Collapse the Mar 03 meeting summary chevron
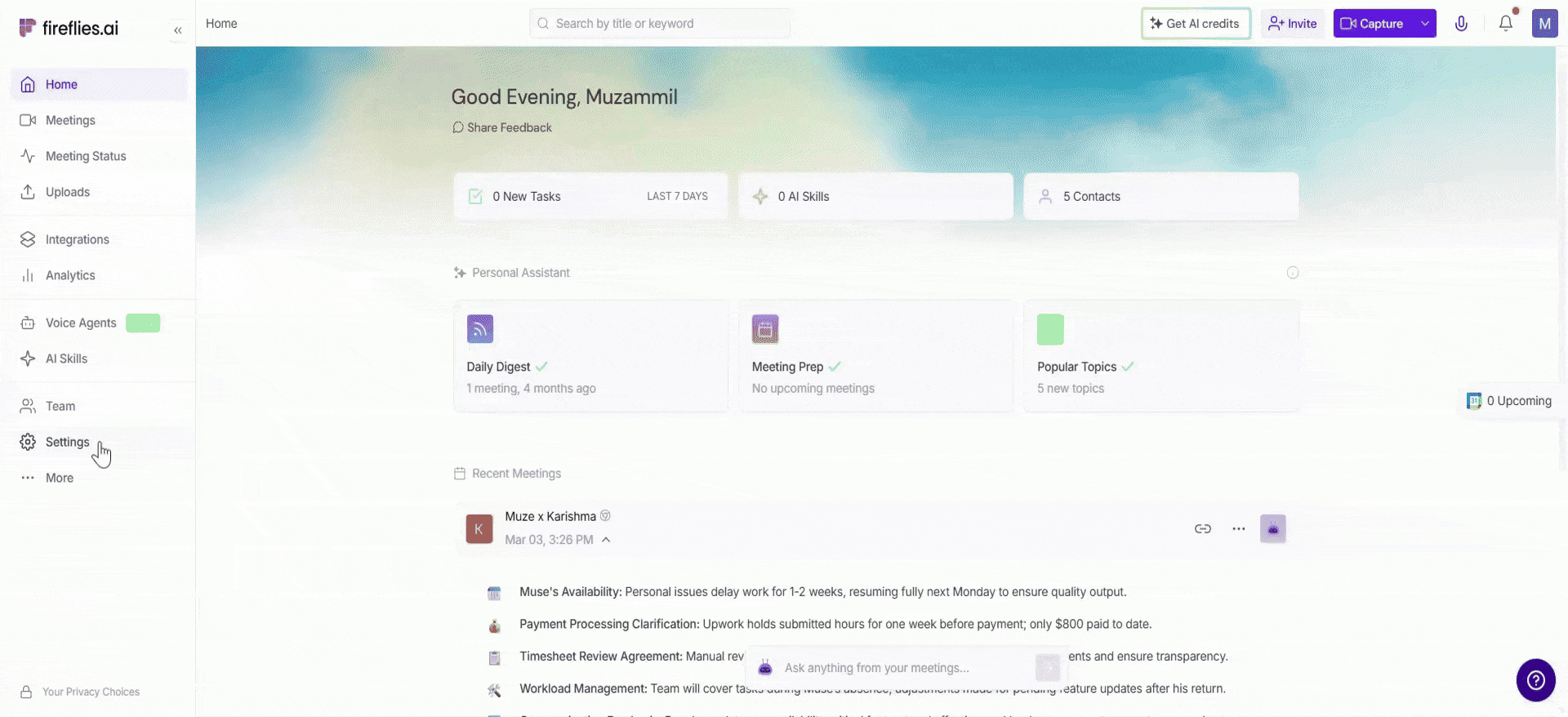This screenshot has height=717, width=1568. 606,540
